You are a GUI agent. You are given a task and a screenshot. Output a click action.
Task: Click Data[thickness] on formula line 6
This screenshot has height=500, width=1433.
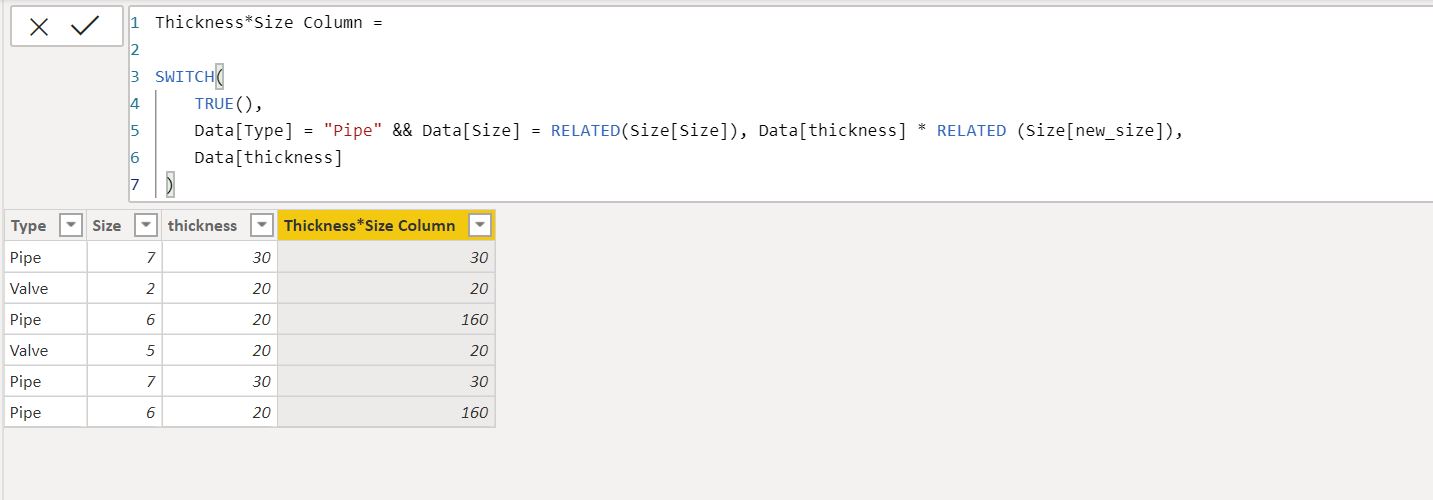[x=269, y=158]
